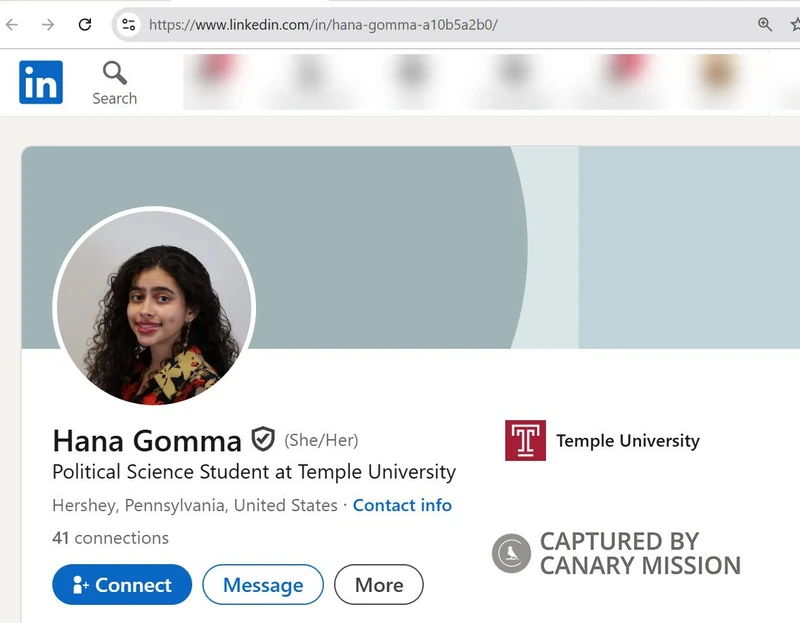Image resolution: width=800 pixels, height=623 pixels.
Task: Open the Contact info link
Action: coord(402,505)
